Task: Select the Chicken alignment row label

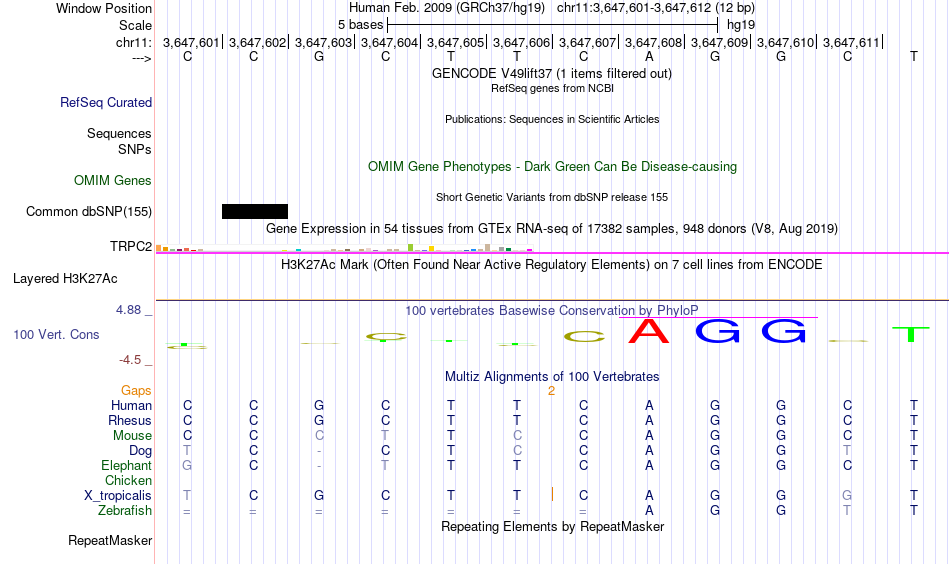Action: (x=128, y=480)
